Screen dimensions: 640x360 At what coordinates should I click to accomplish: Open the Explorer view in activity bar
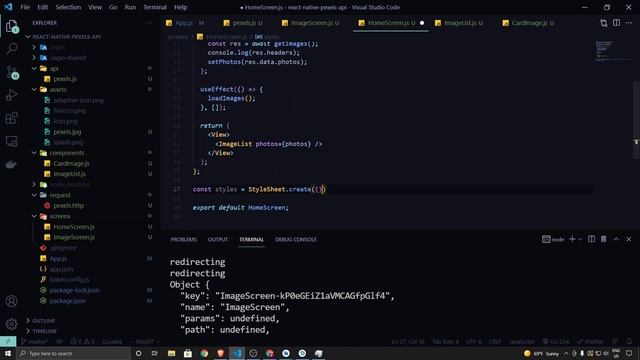[x=11, y=26]
